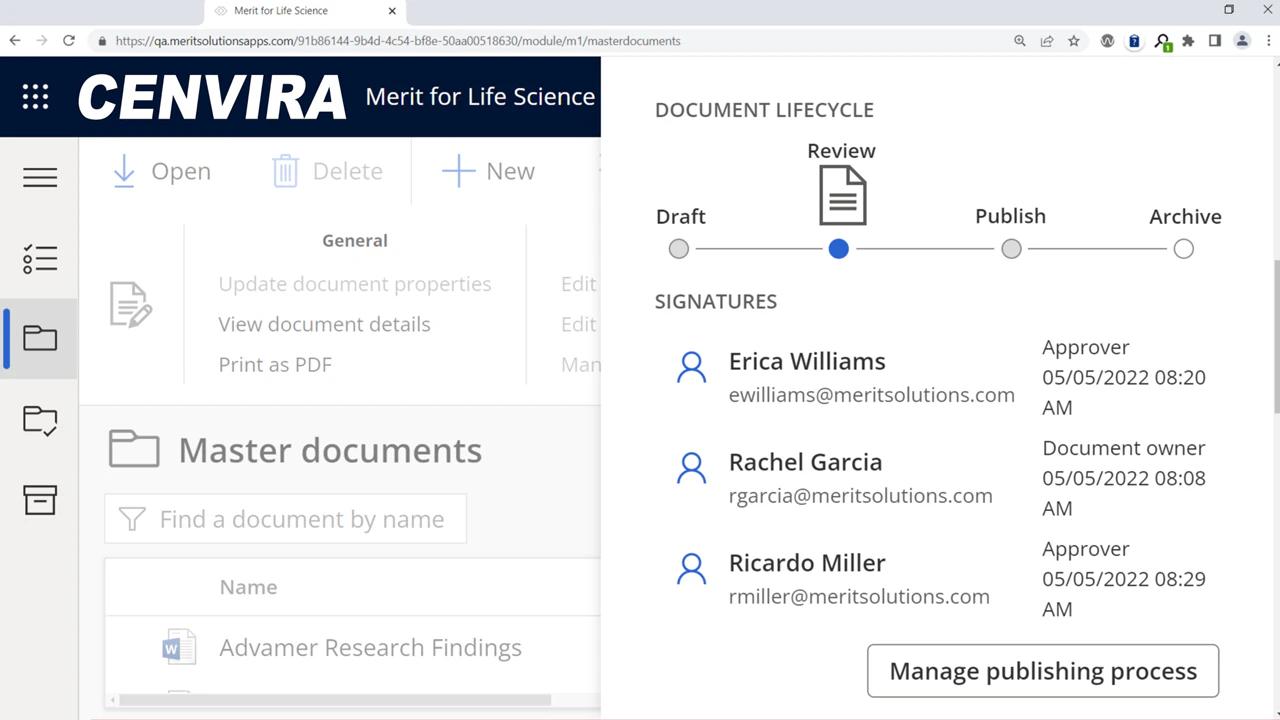Open the apps grid next to the CENVIRA logo
The width and height of the screenshot is (1280, 720).
(35, 96)
